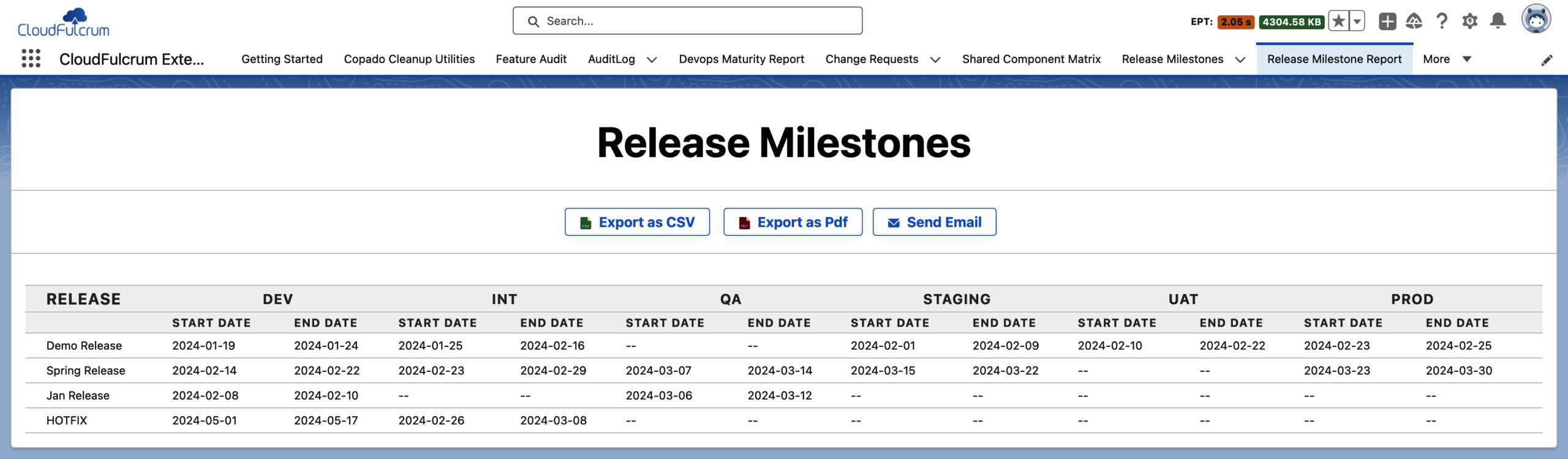Screen dimensions: 1568x459
Task: Expand the AuditLog tab chevron
Action: pos(652,59)
